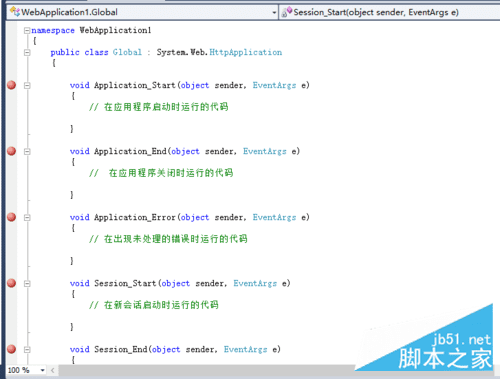Collapse the Application_End method
500x379 pixels.
(27, 151)
